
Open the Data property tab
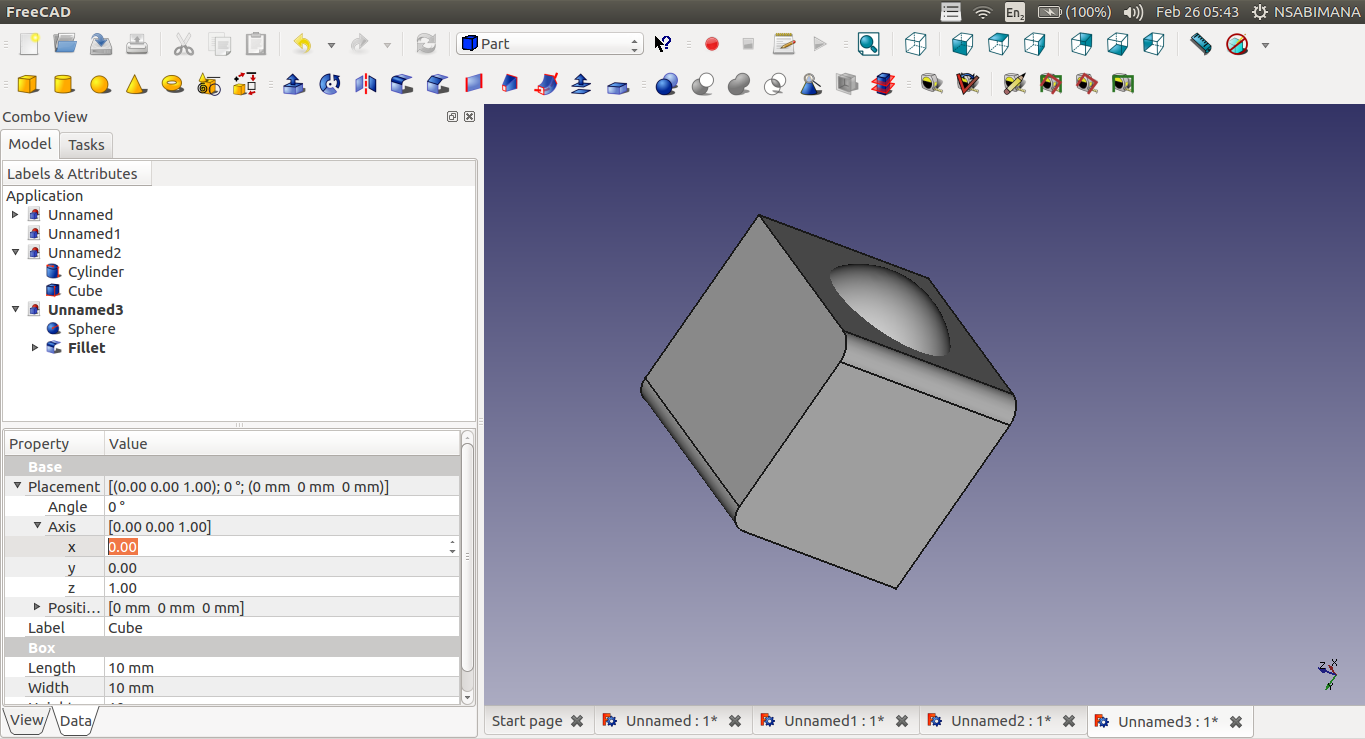[75, 721]
